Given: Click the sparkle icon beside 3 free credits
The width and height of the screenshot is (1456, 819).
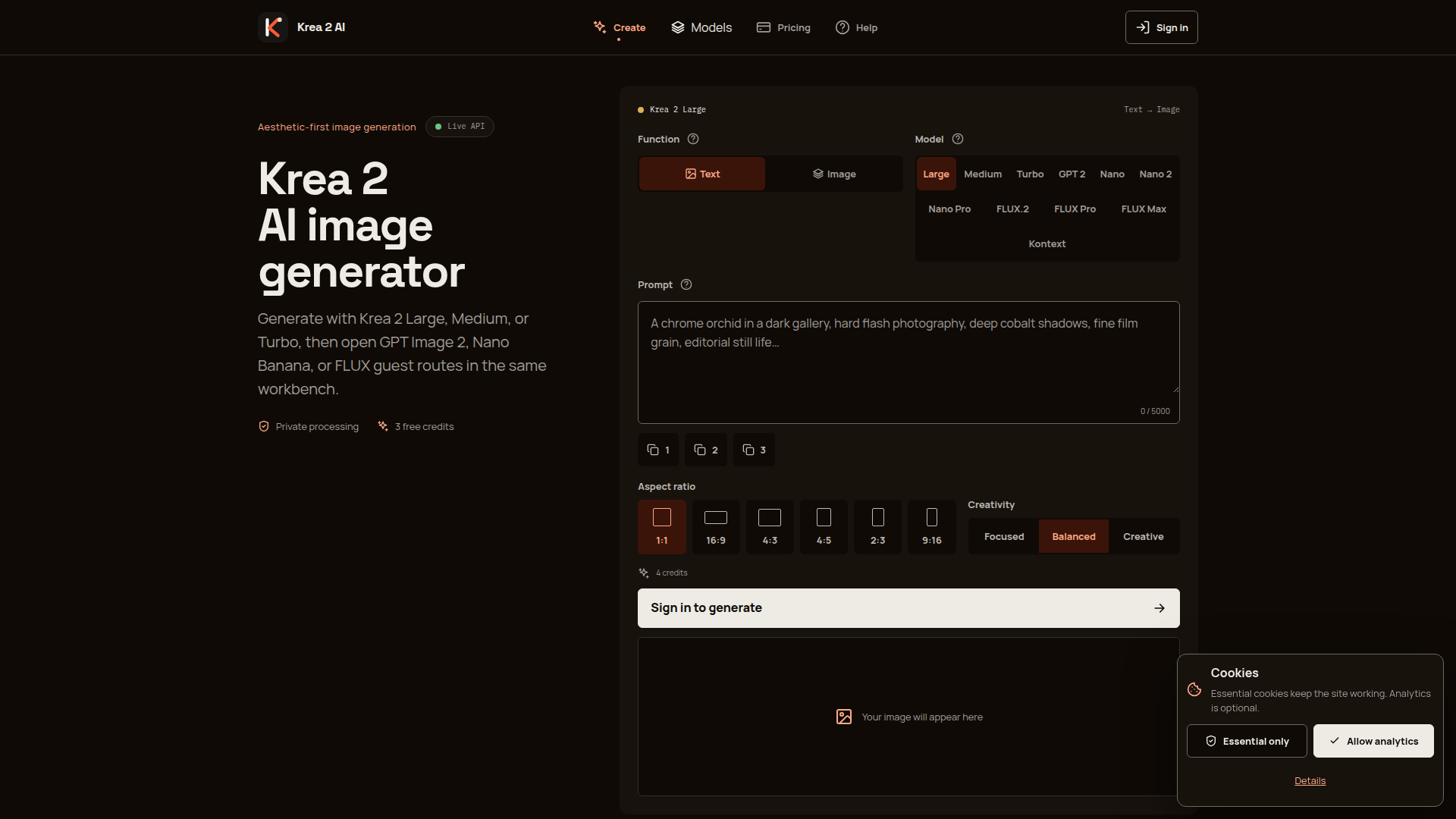Looking at the screenshot, I should [383, 426].
